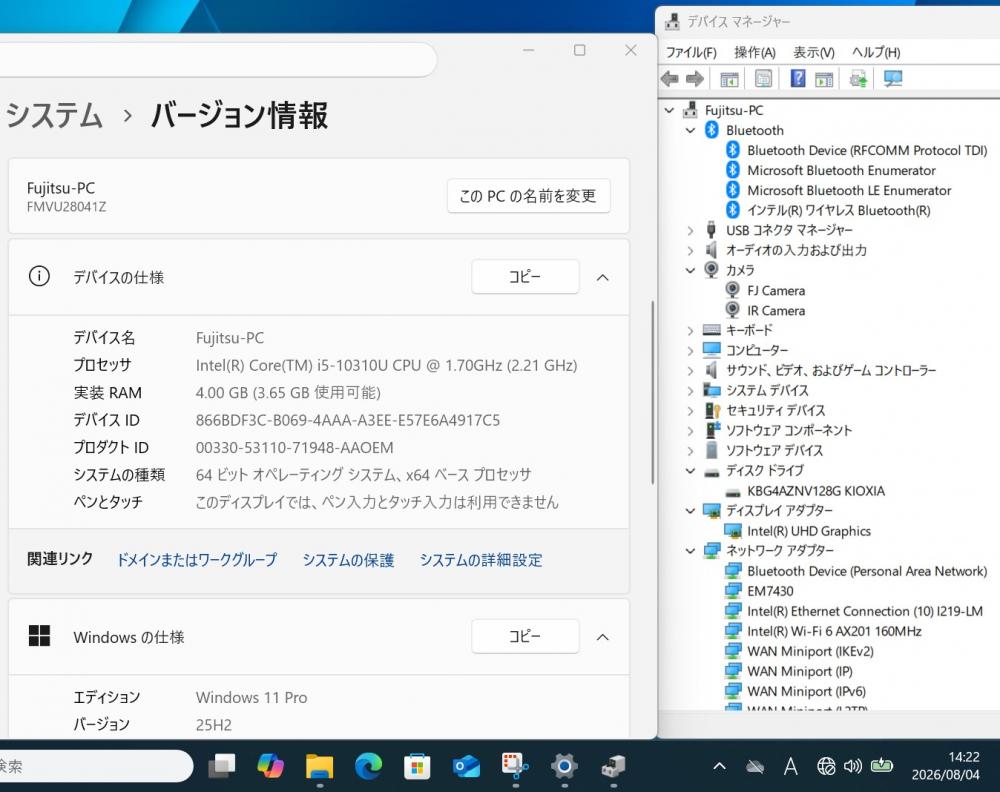The image size is (1000, 792).
Task: Copy Windows specifications with コピー button
Action: point(525,636)
